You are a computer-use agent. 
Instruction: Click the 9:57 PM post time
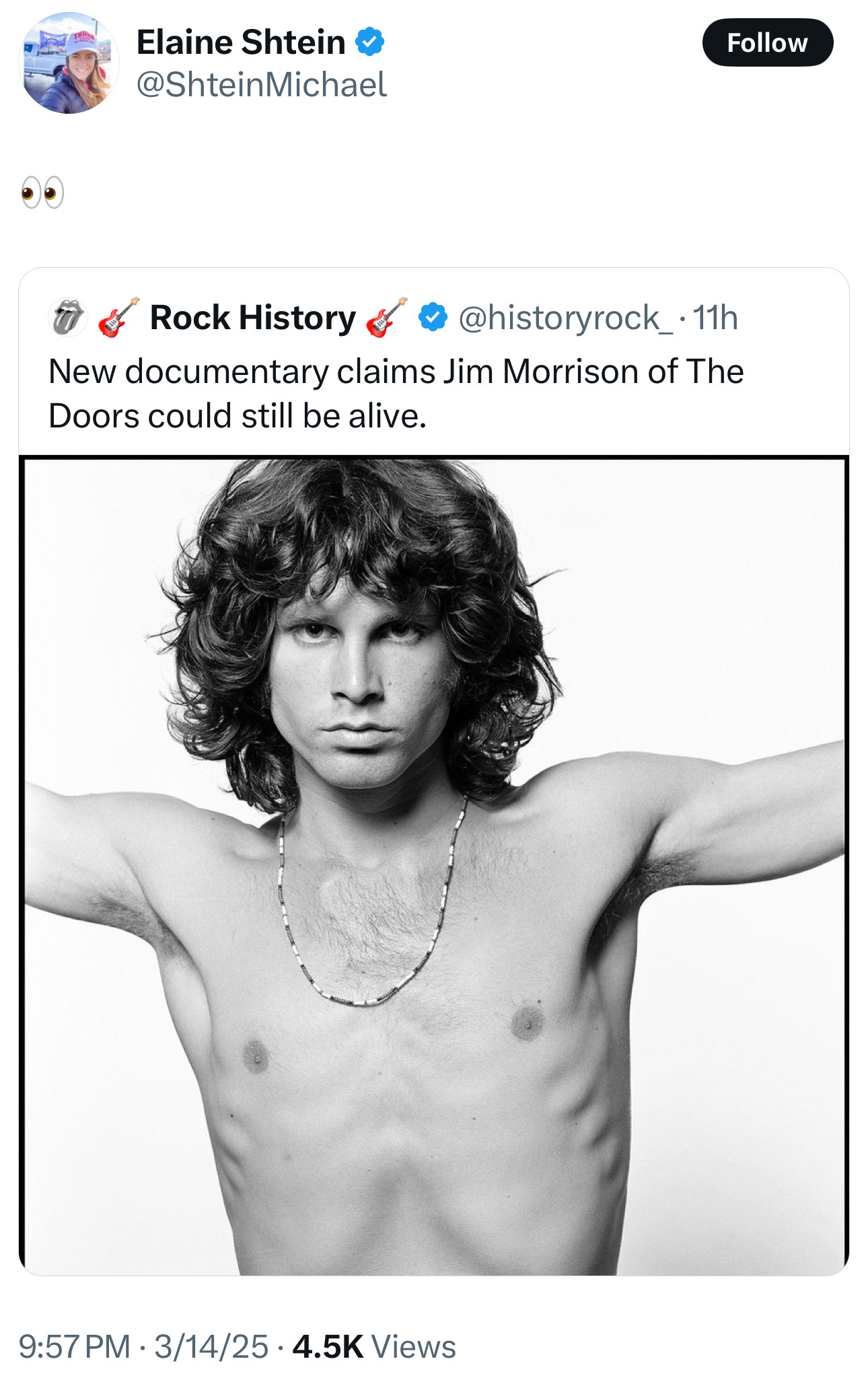74,1347
